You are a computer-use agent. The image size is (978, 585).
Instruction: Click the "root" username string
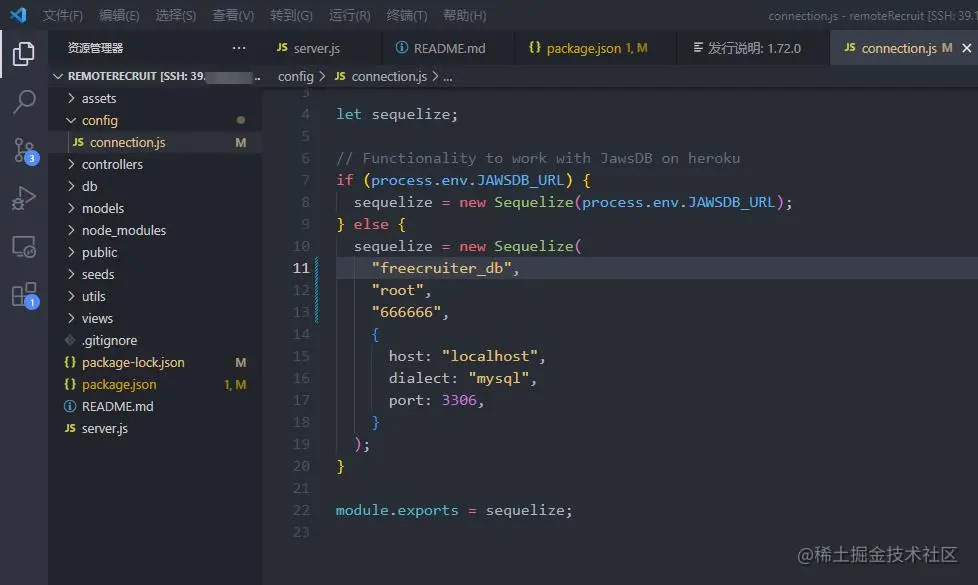point(397,290)
